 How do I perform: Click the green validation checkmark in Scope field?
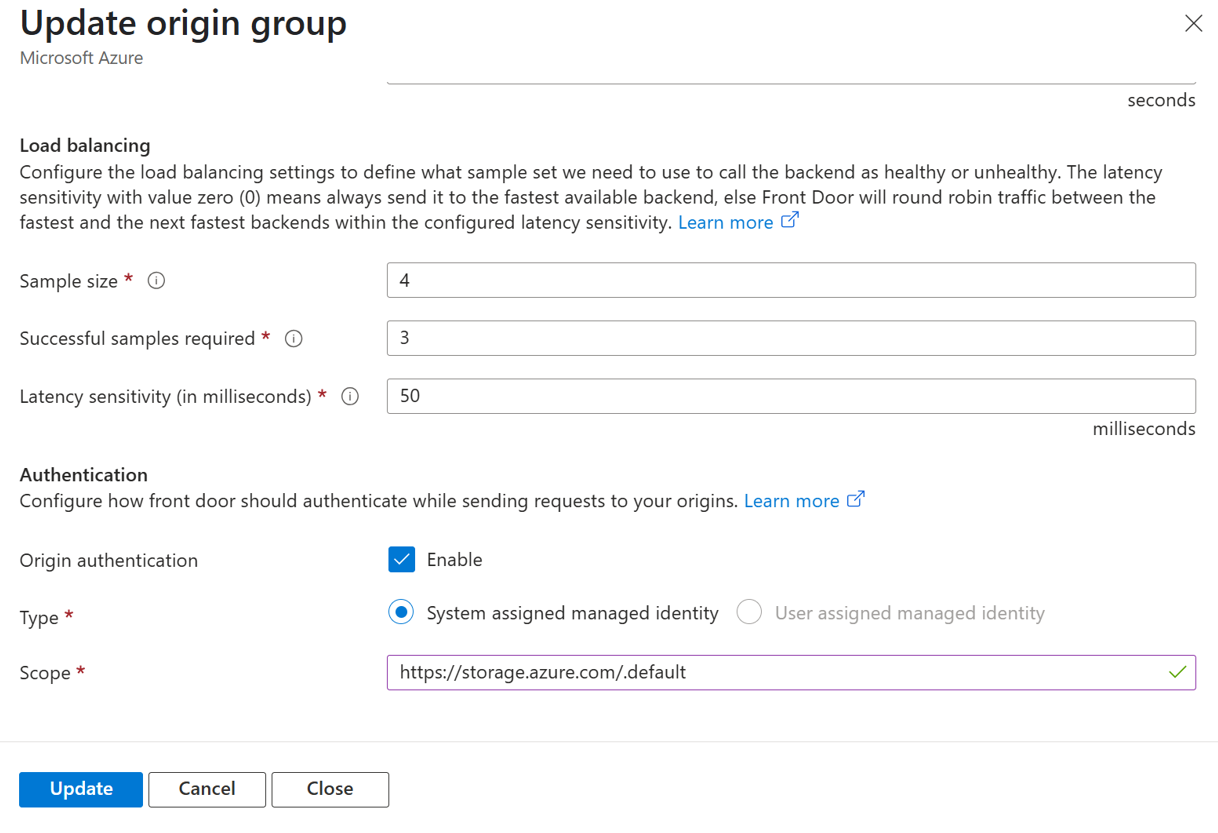(1177, 673)
